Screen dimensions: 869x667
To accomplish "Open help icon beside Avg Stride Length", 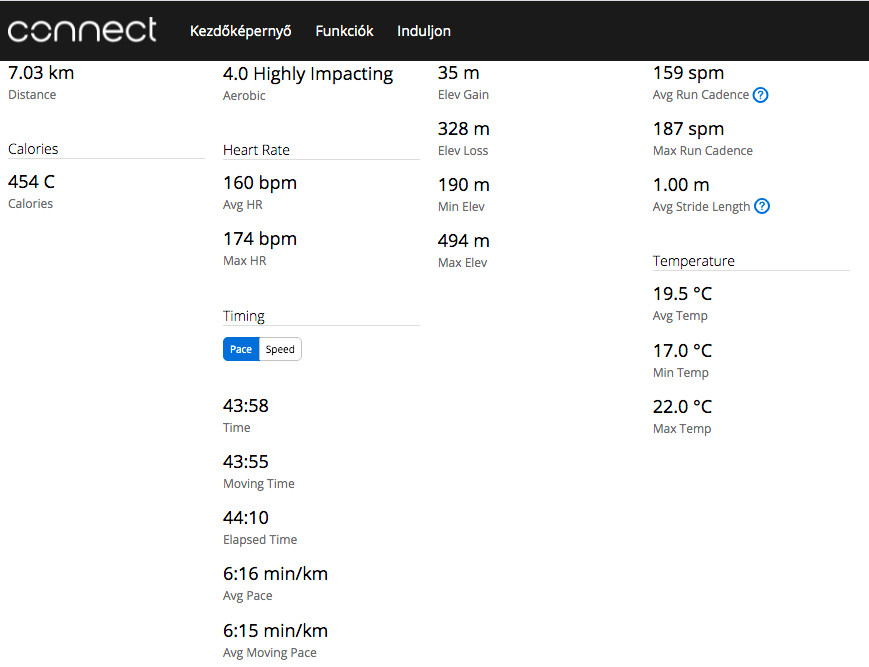I will [762, 207].
